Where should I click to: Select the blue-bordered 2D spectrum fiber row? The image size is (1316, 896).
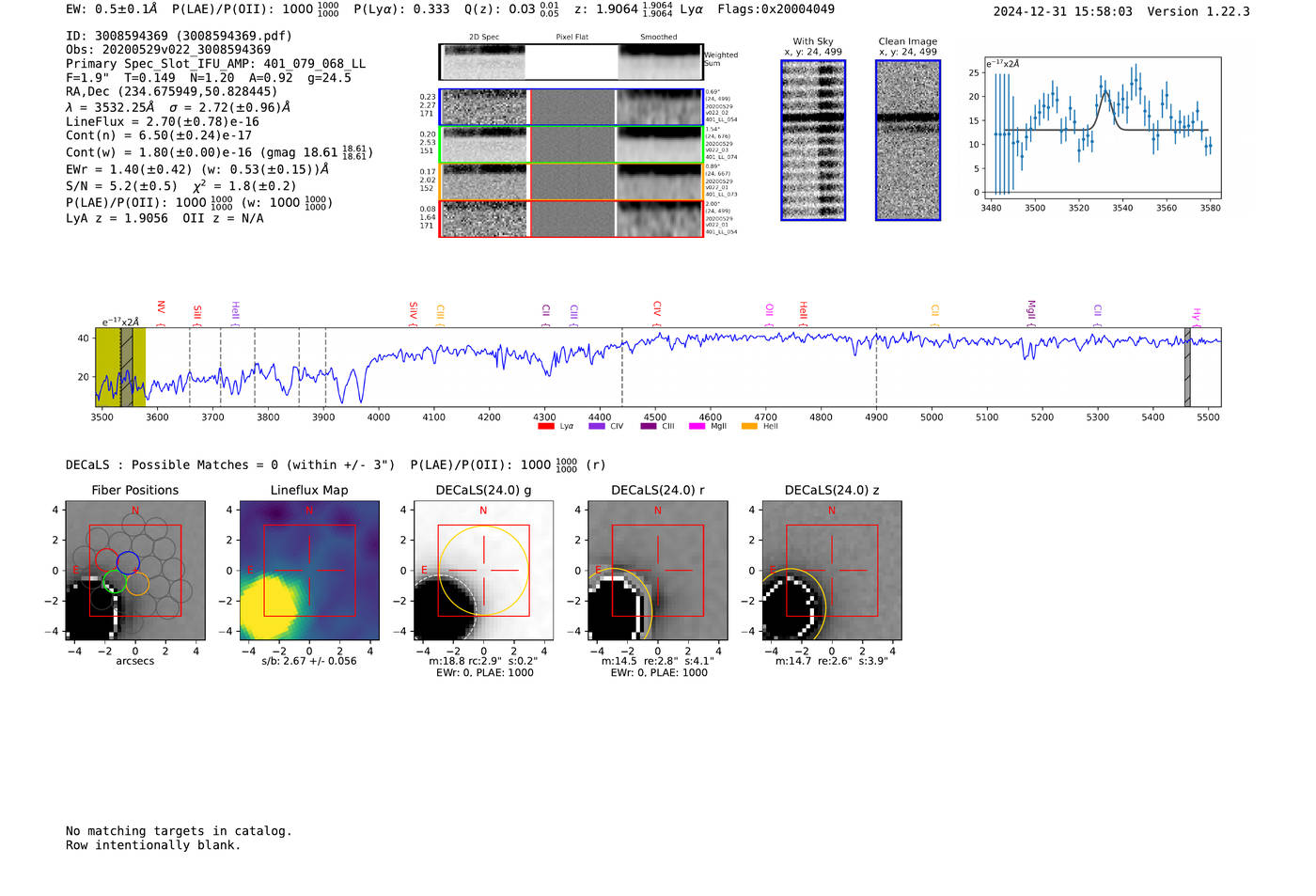571,107
